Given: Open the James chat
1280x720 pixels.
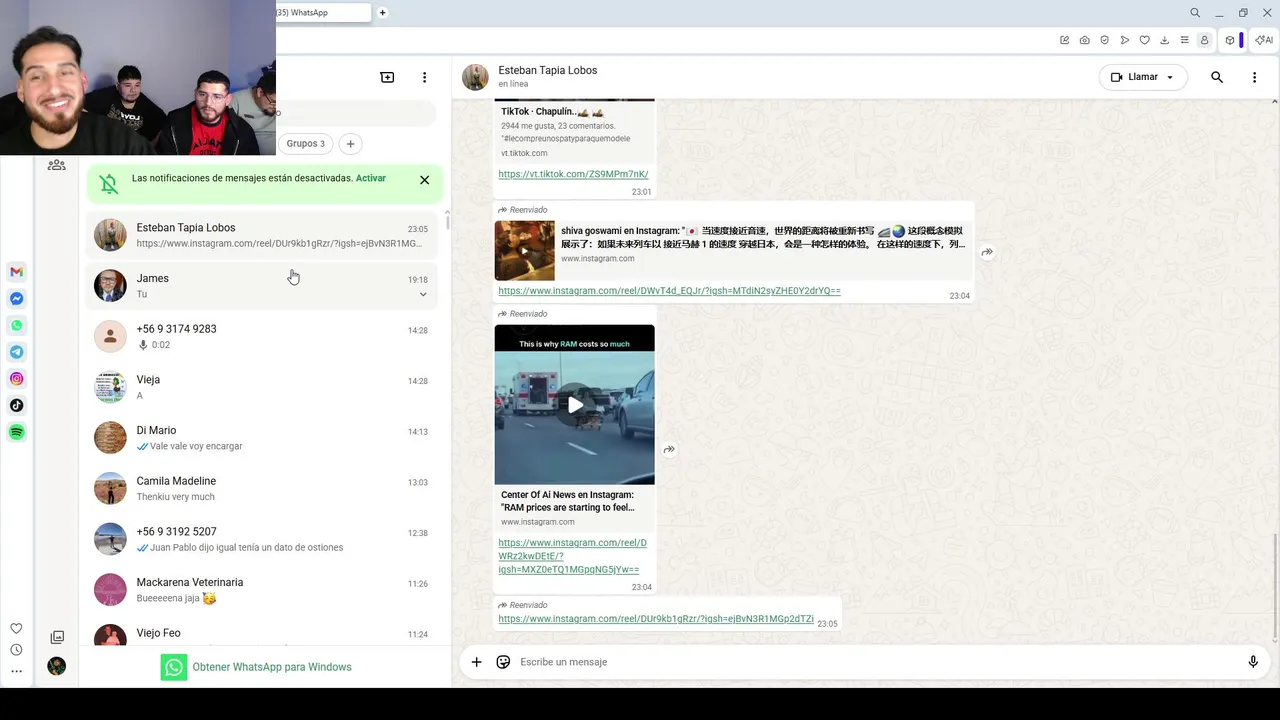Looking at the screenshot, I should pyautogui.click(x=262, y=285).
